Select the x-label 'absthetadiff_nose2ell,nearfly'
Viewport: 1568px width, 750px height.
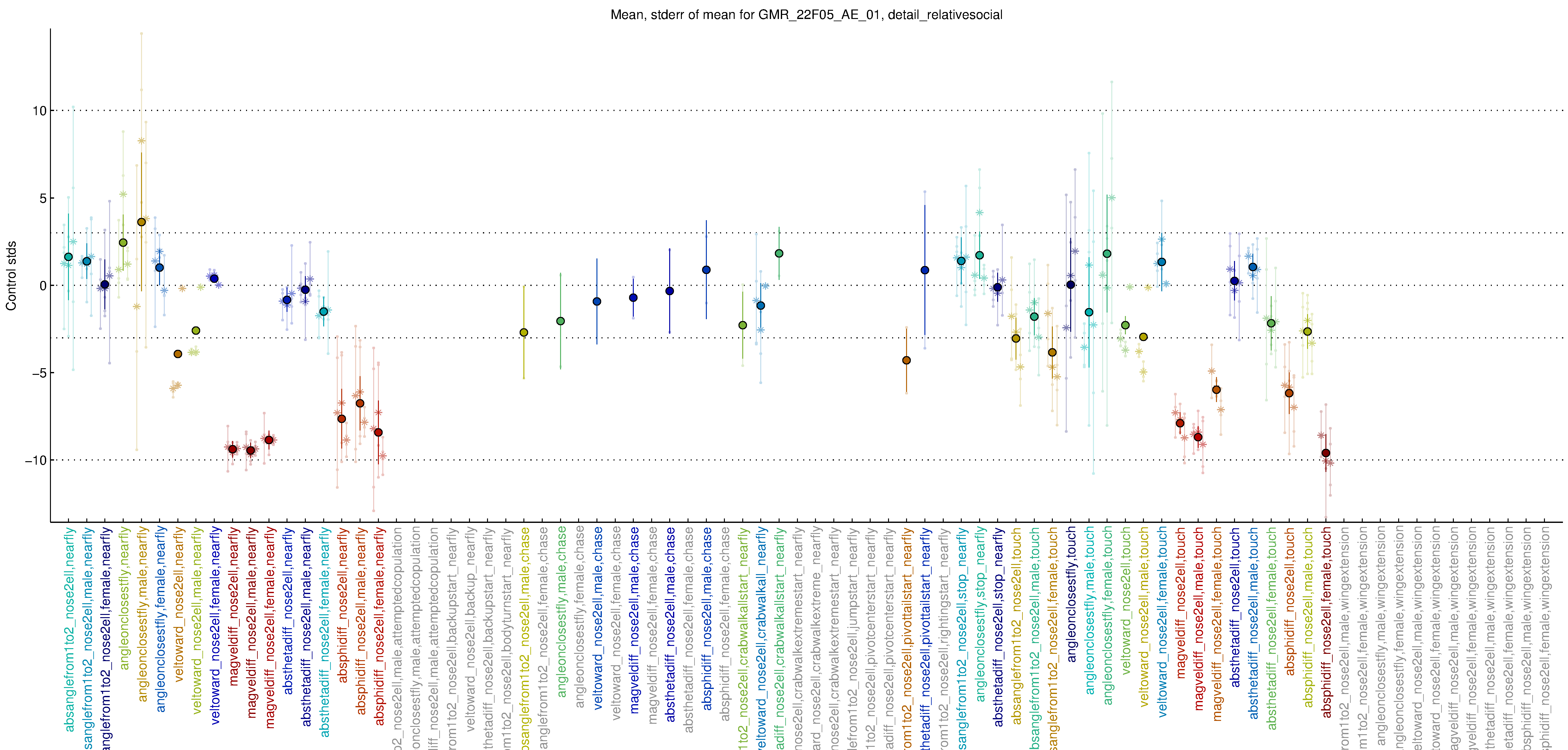288,611
